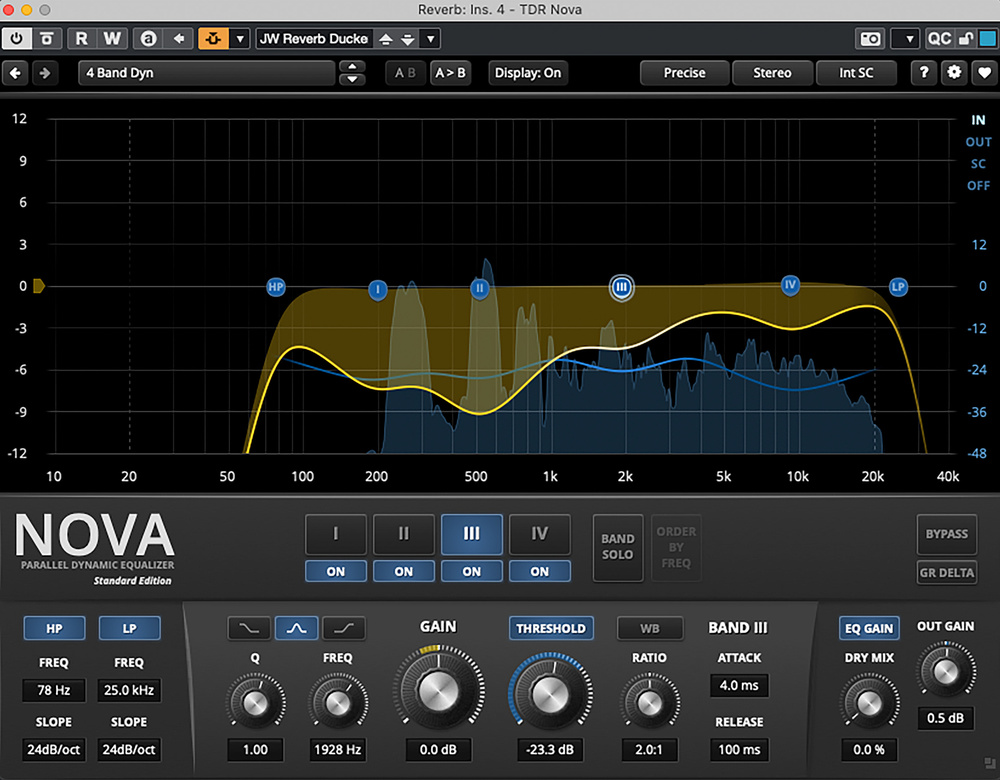The image size is (1000, 780).
Task: Click the GAIN knob
Action: coord(438,689)
